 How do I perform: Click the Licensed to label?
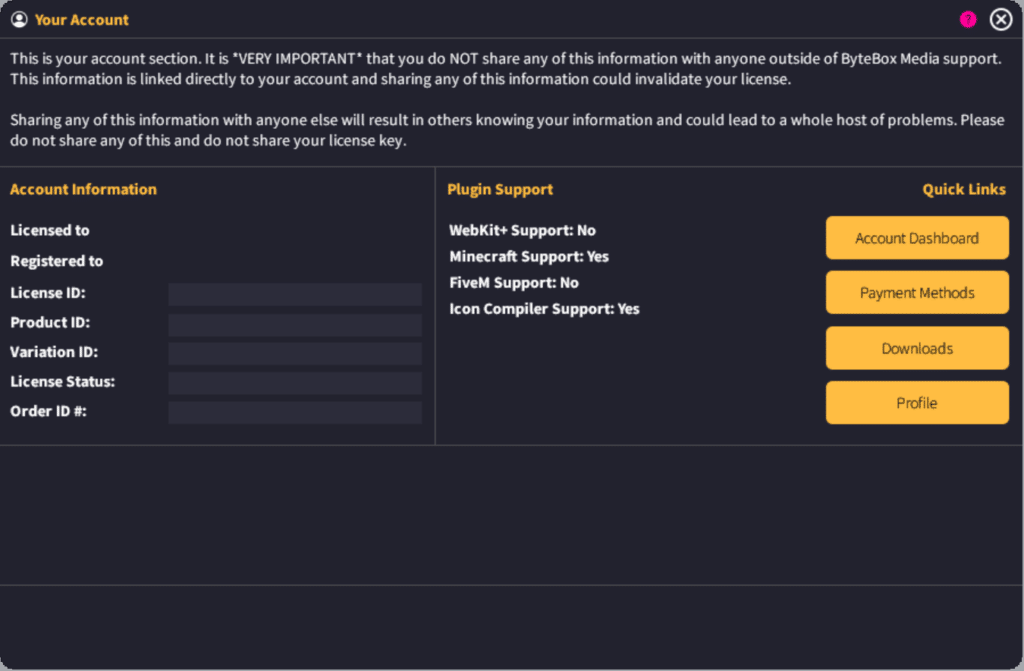point(49,230)
